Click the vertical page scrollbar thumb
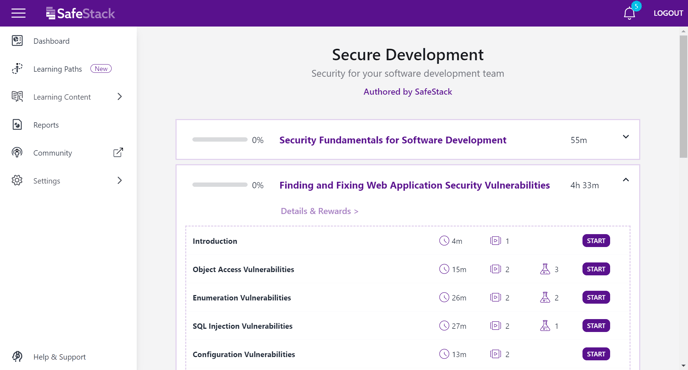 pyautogui.click(x=683, y=97)
